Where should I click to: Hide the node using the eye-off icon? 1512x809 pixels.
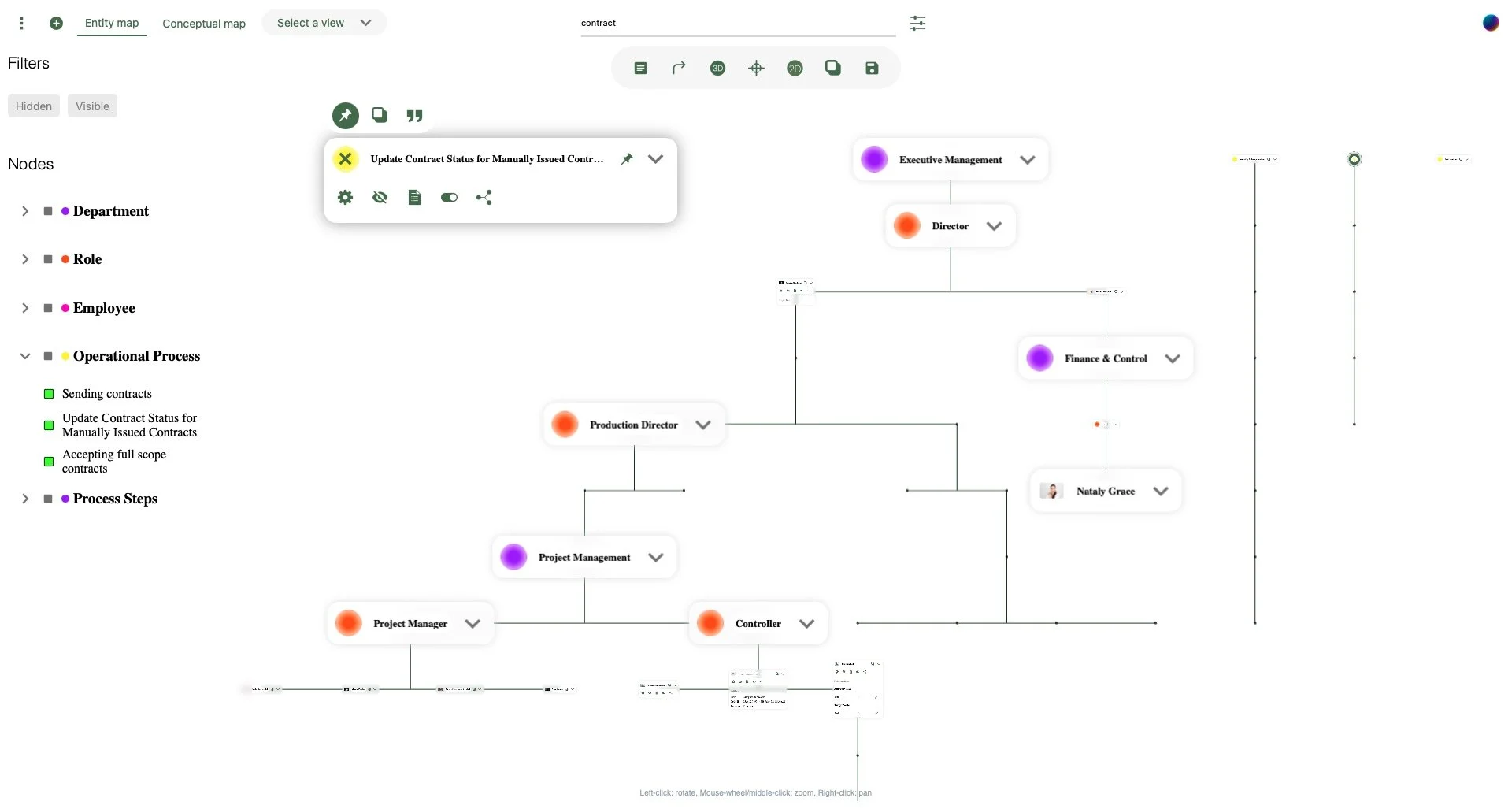click(x=380, y=197)
